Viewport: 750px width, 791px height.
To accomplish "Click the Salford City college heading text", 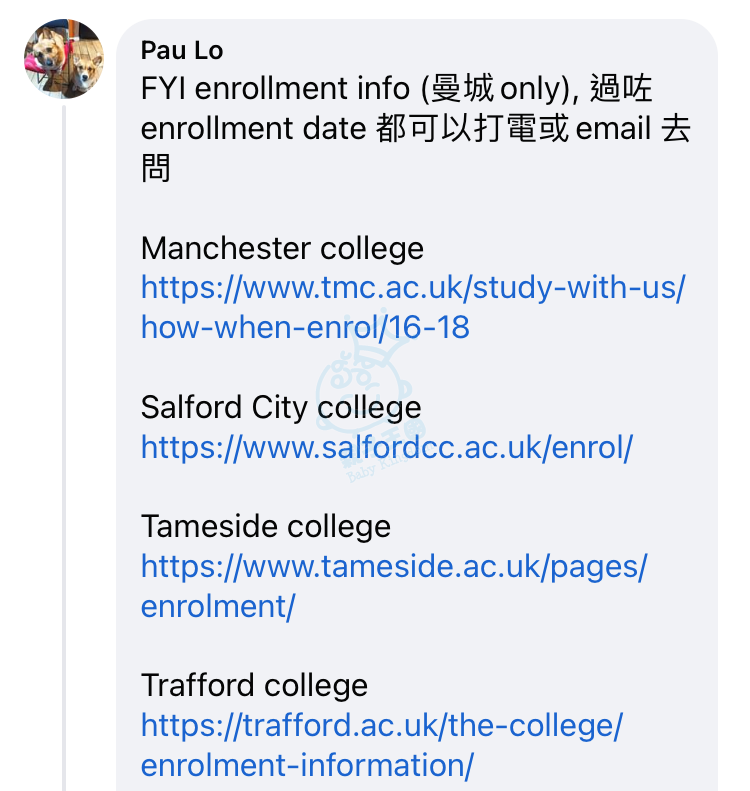I will click(281, 408).
